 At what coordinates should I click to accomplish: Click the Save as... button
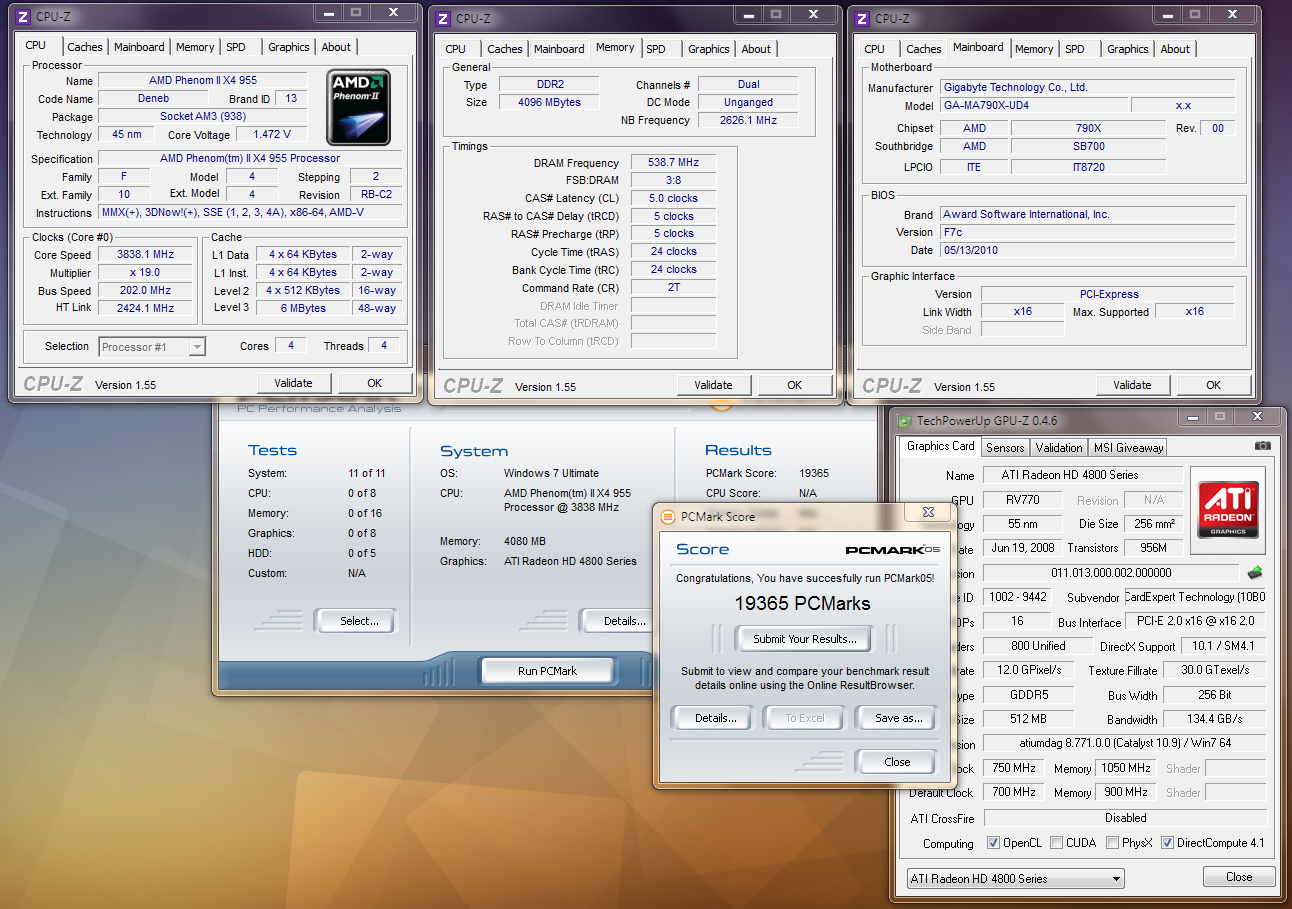click(x=897, y=718)
